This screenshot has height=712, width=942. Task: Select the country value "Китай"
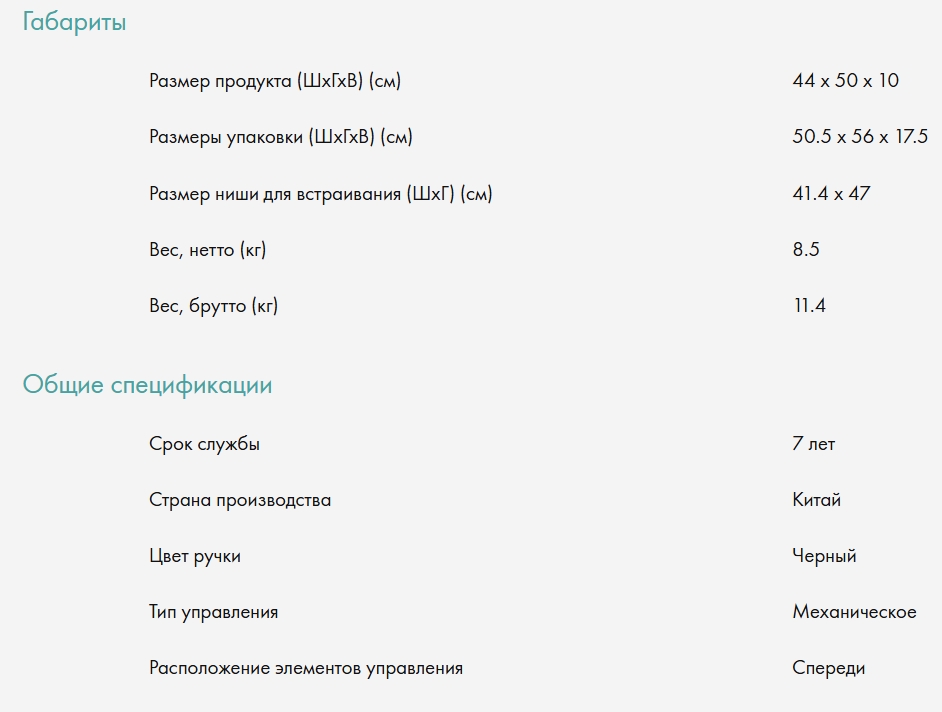click(816, 499)
